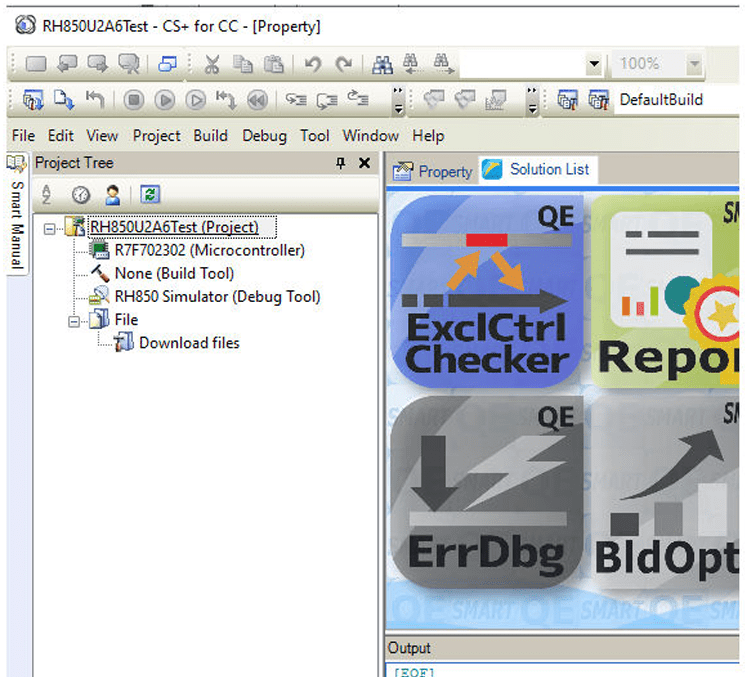Launch the ErrDbg QE tool tile
Image resolution: width=753 pixels, height=677 pixels.
click(485, 493)
